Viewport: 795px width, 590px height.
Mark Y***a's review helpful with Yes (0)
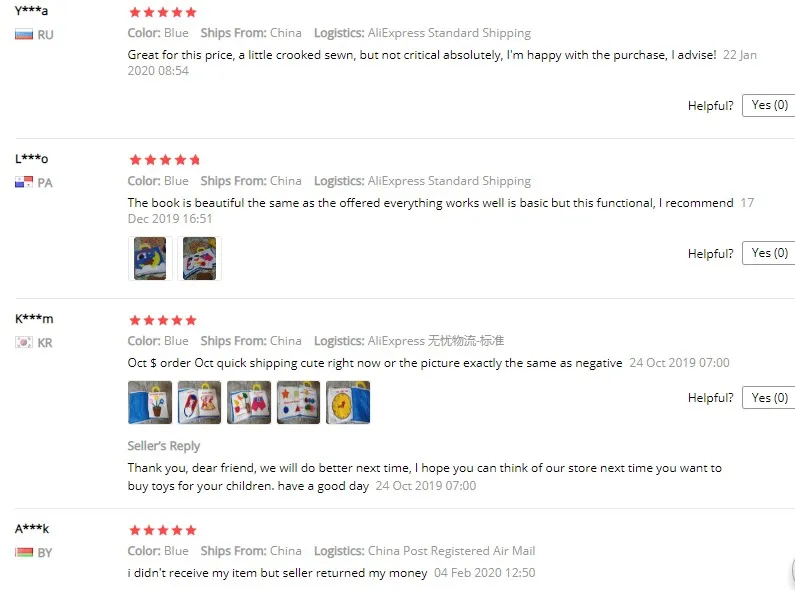(769, 105)
